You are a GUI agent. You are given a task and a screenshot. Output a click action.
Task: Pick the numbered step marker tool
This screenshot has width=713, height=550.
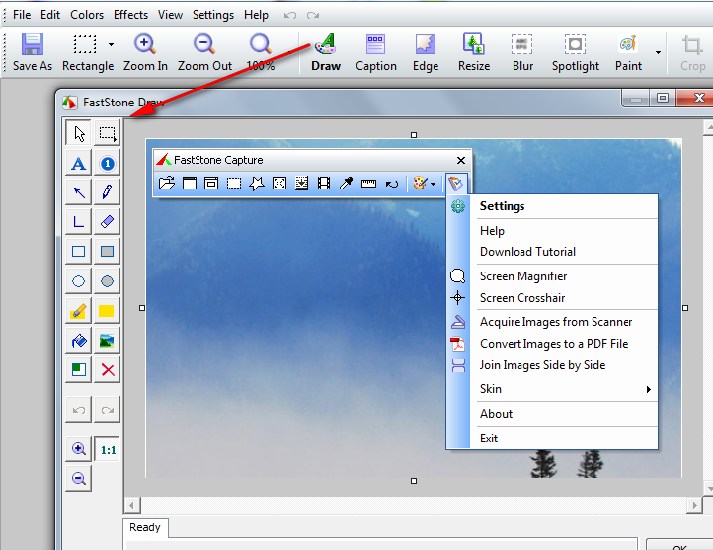108,163
